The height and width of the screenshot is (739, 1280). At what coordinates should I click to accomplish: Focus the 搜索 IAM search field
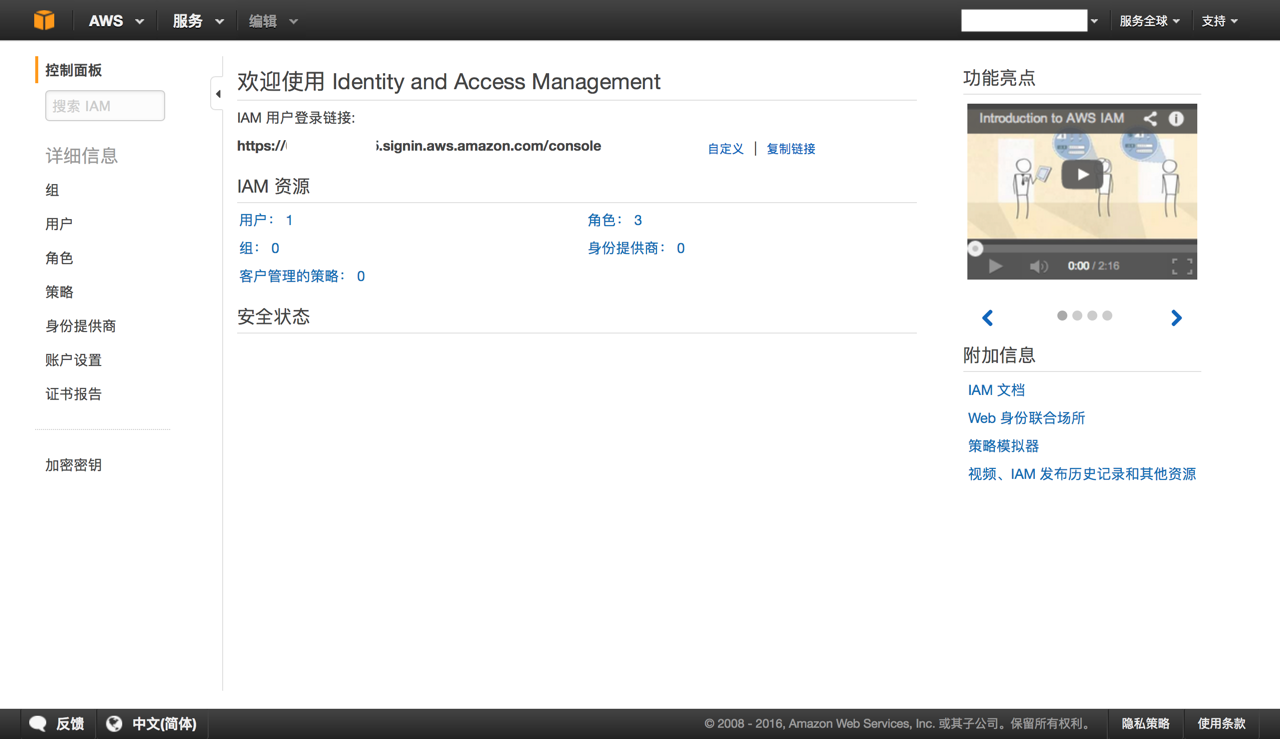105,106
